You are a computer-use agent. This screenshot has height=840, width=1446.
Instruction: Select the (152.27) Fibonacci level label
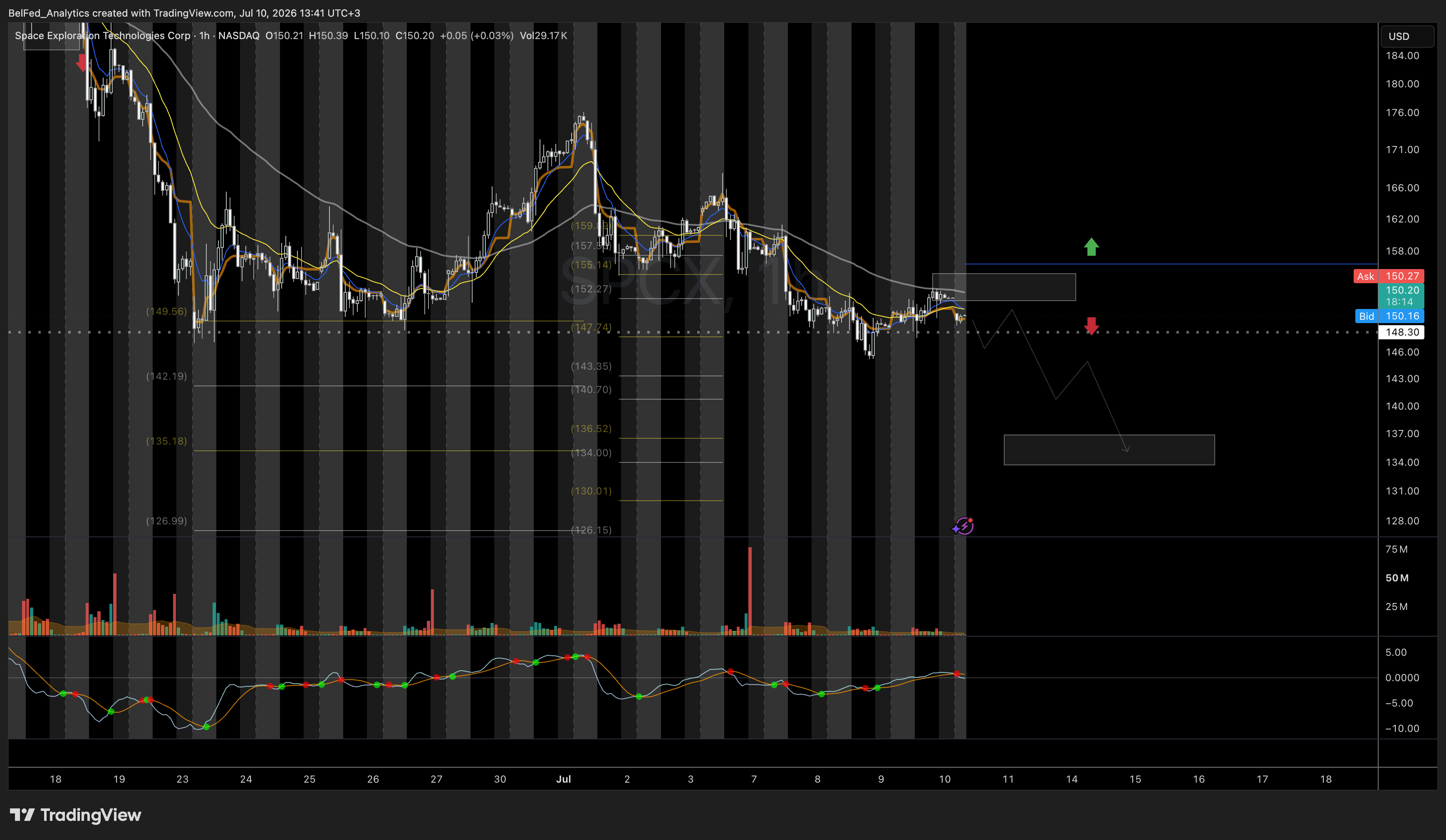[591, 289]
